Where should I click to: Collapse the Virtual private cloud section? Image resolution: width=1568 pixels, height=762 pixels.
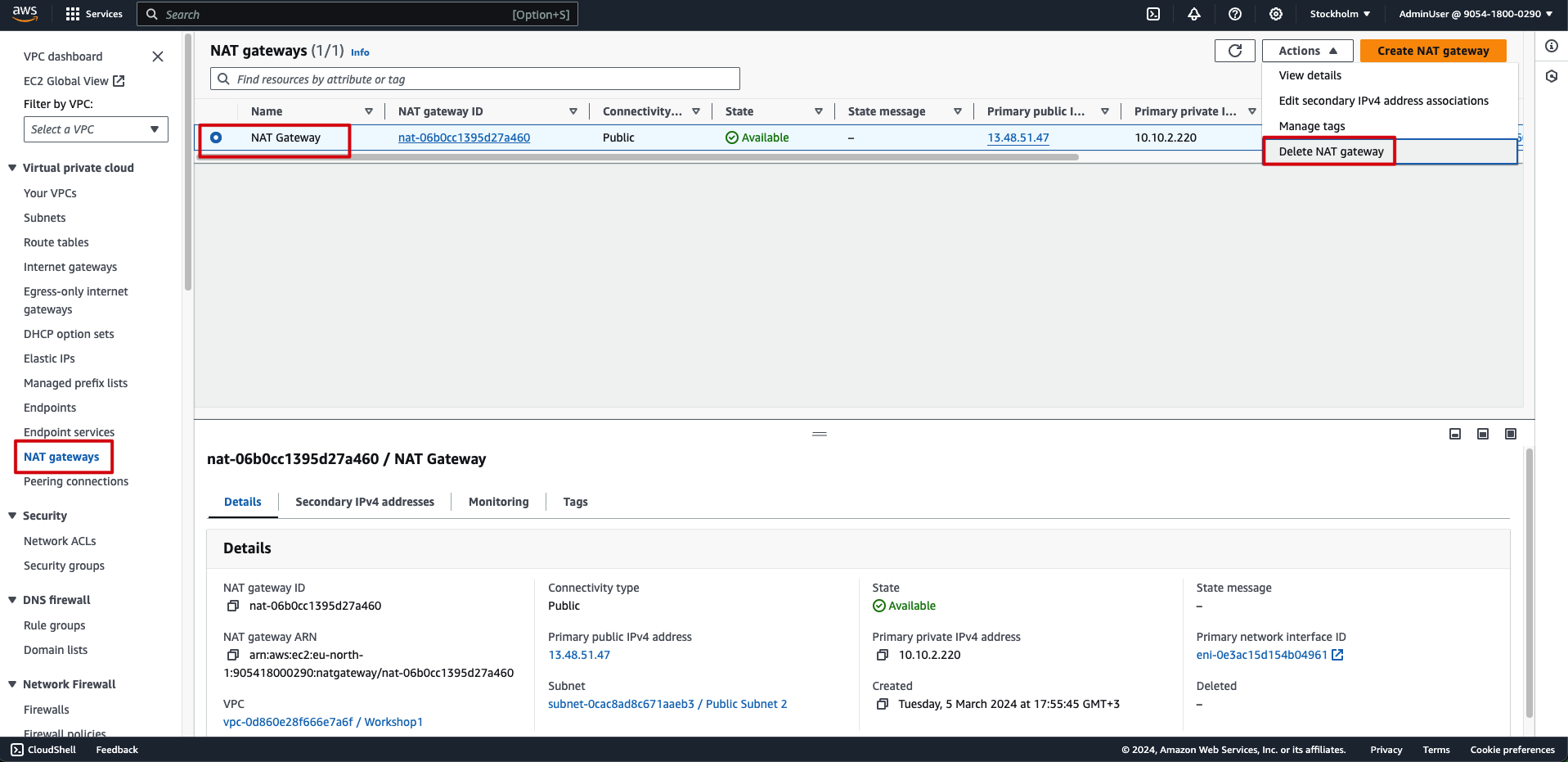pyautogui.click(x=12, y=168)
